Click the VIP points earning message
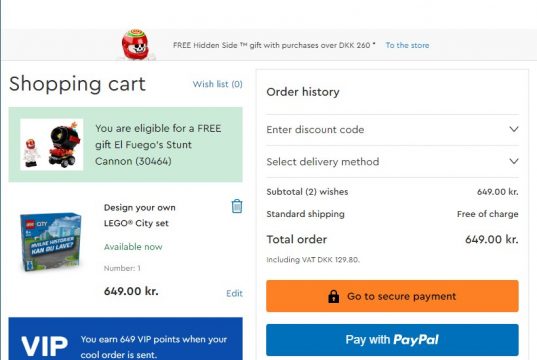The height and width of the screenshot is (360, 537). pos(154,347)
